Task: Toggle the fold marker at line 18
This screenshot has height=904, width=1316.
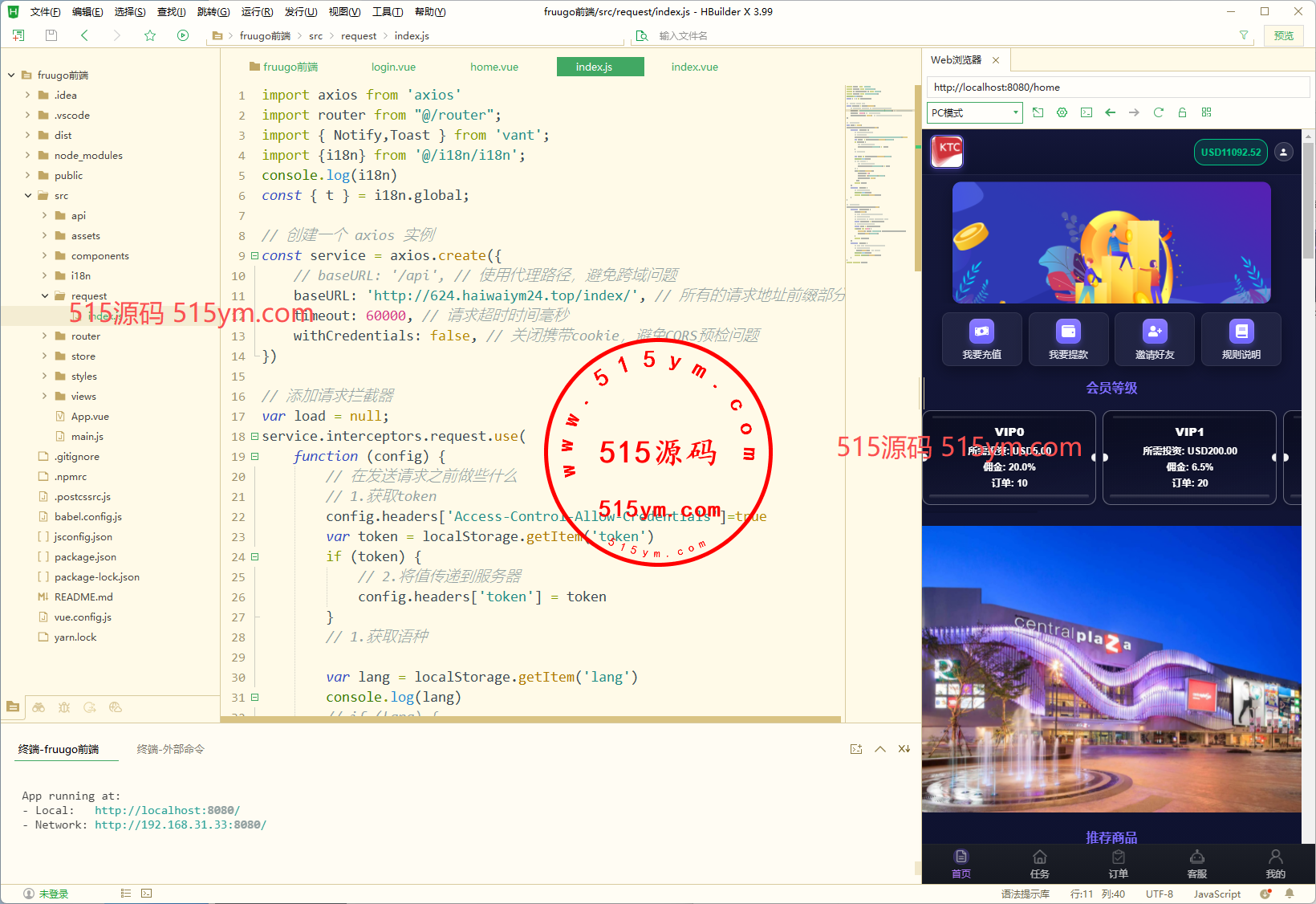Action: tap(254, 437)
